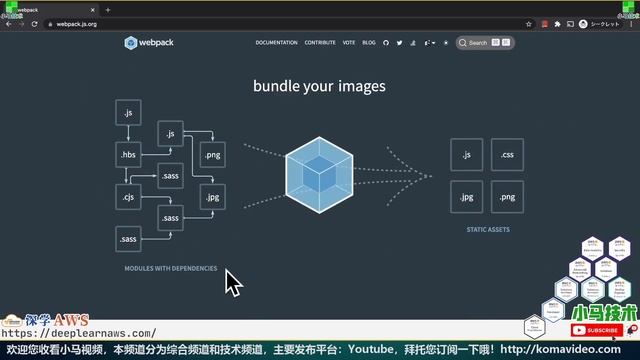Open the DOCUMENTATION menu item
The width and height of the screenshot is (640, 360).
276,42
